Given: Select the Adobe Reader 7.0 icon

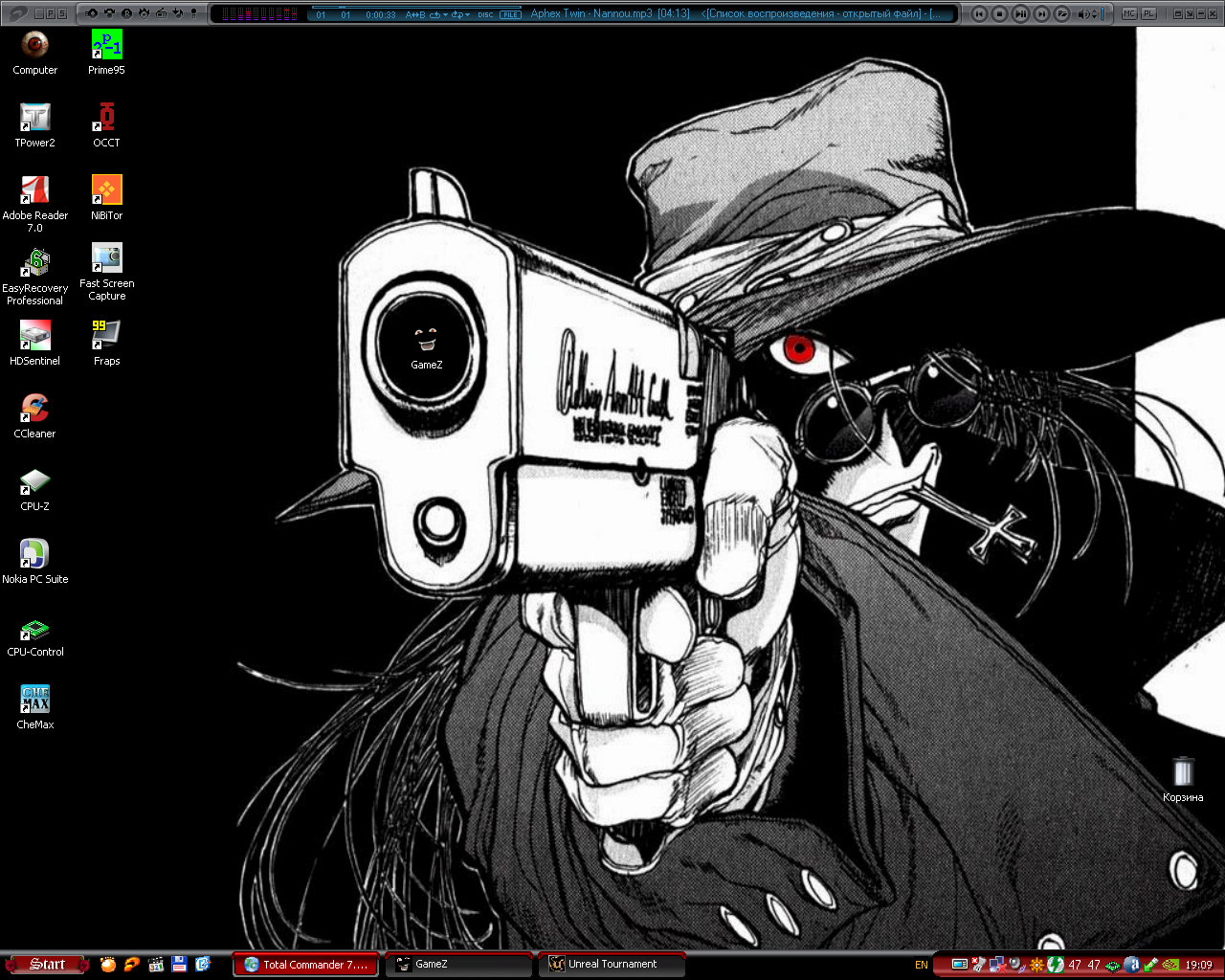Looking at the screenshot, I should [x=35, y=204].
